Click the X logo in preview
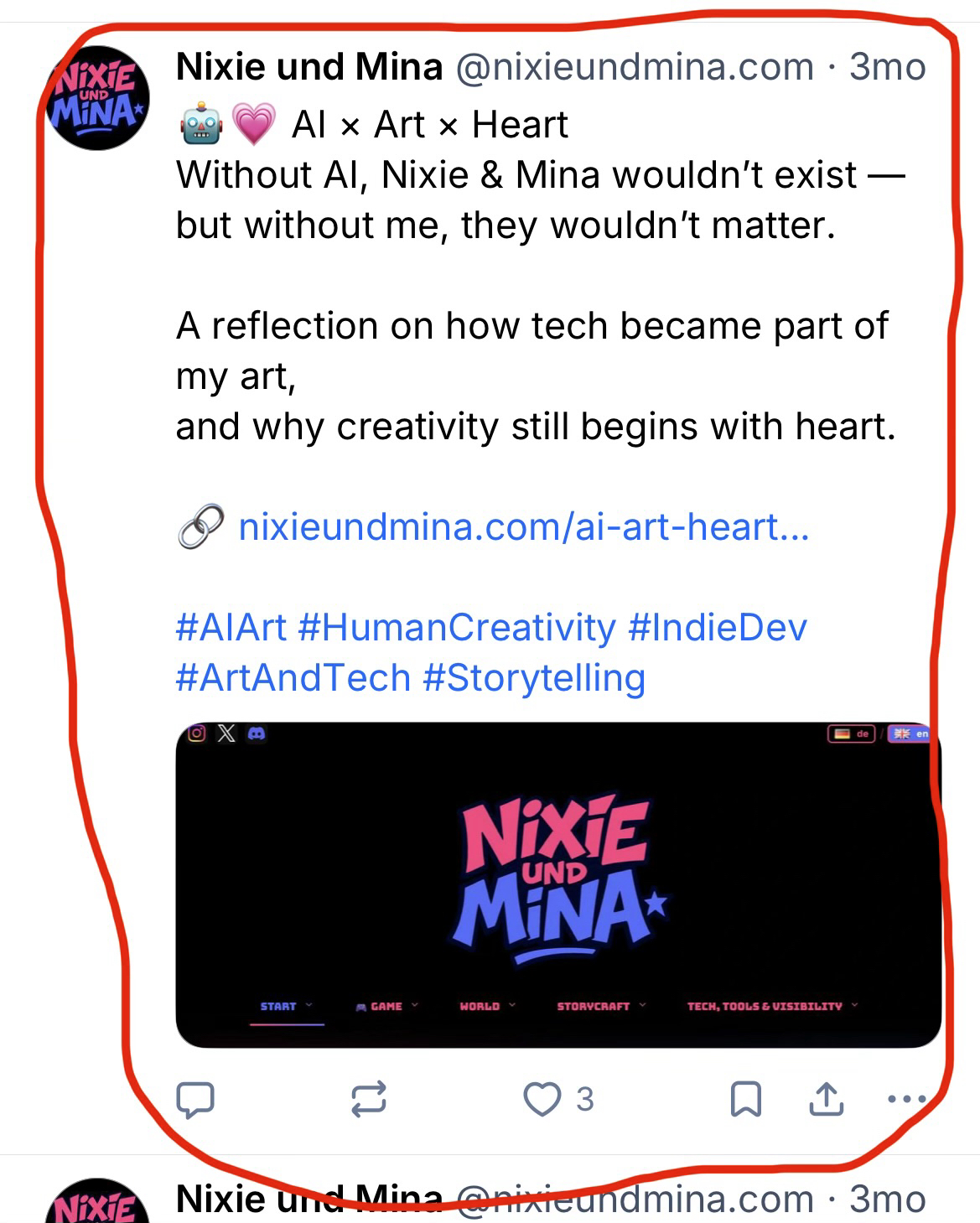The width and height of the screenshot is (980, 1223). pyautogui.click(x=226, y=733)
